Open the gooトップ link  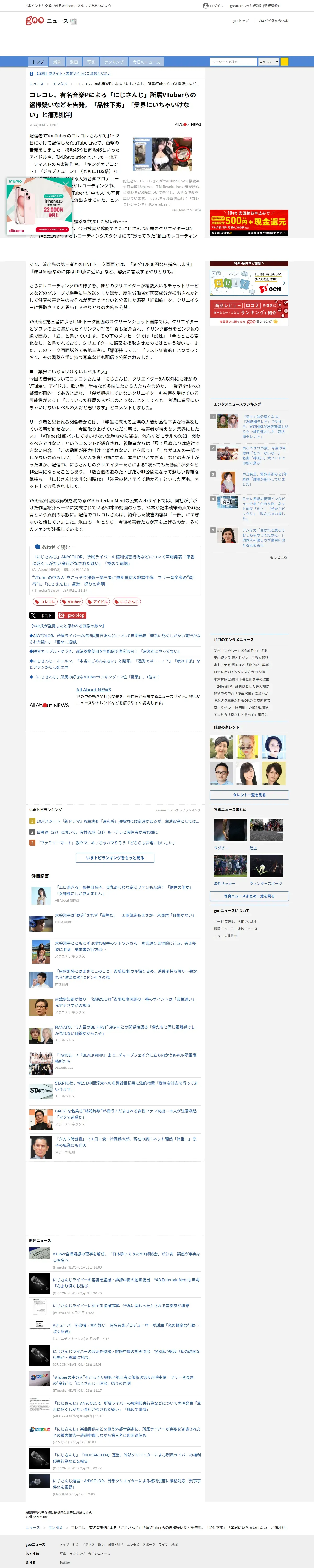pos(240,21)
